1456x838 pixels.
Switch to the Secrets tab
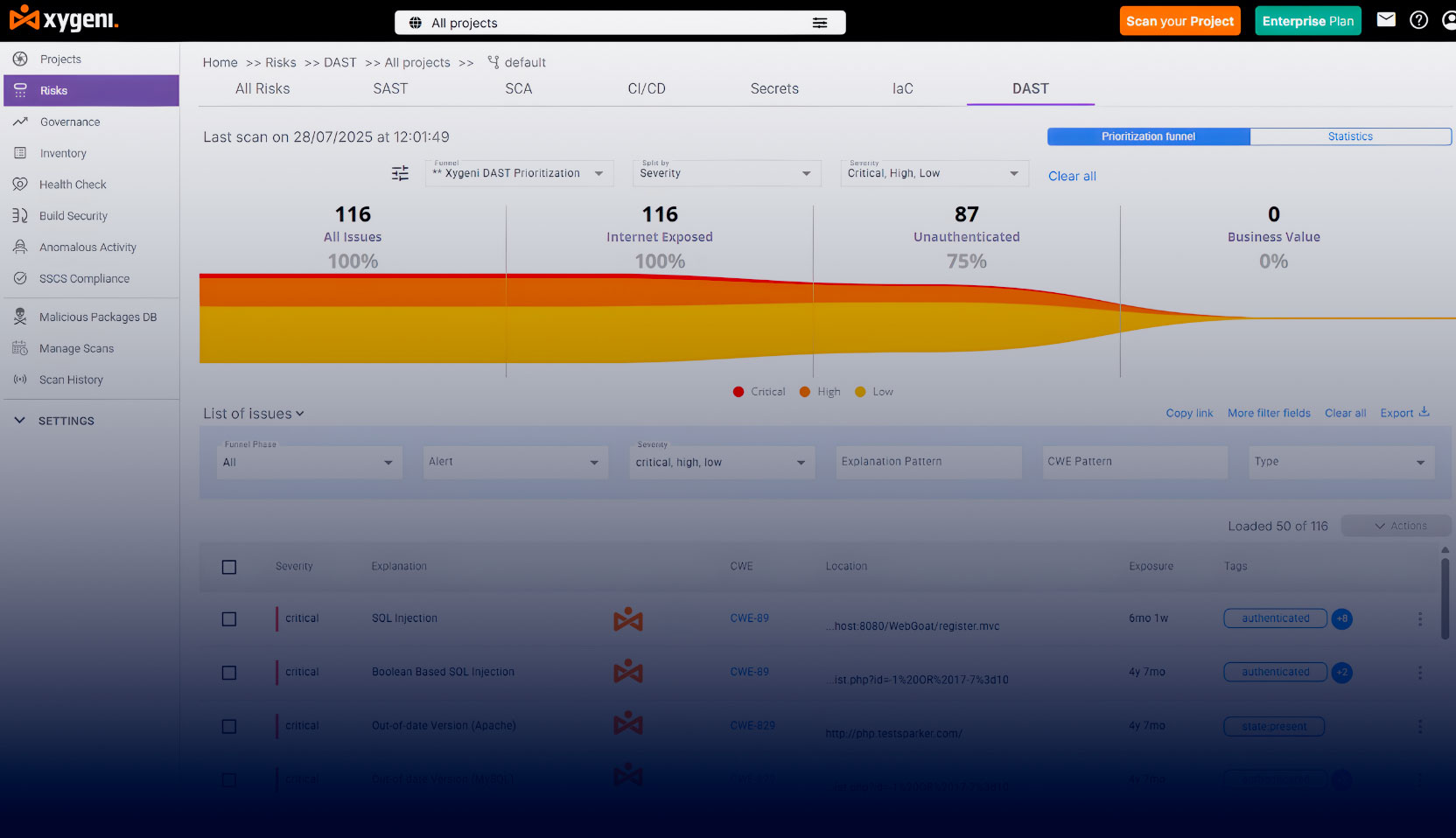(774, 88)
